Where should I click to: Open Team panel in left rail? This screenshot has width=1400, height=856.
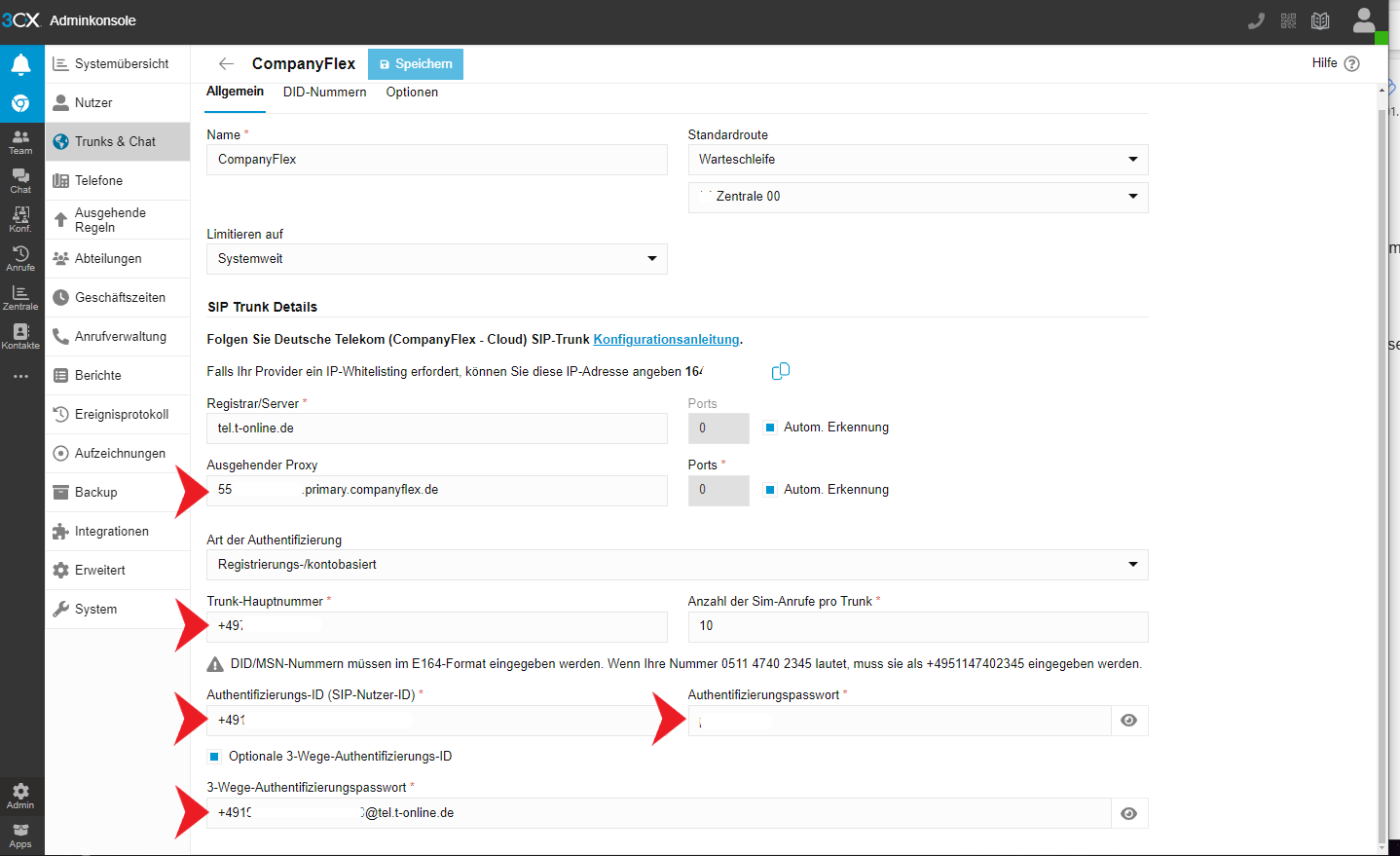(x=21, y=142)
